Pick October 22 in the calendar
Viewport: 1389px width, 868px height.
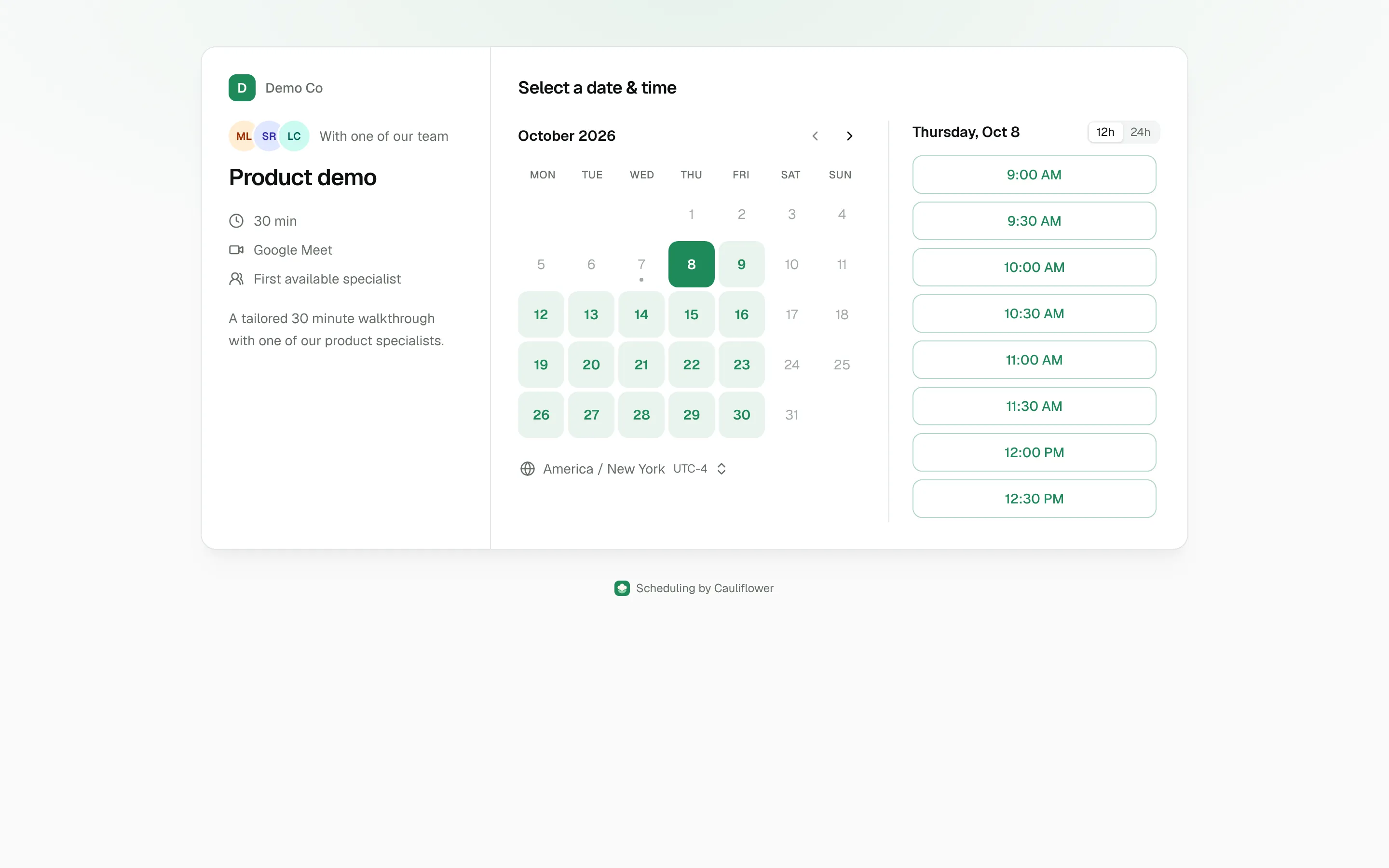(691, 365)
